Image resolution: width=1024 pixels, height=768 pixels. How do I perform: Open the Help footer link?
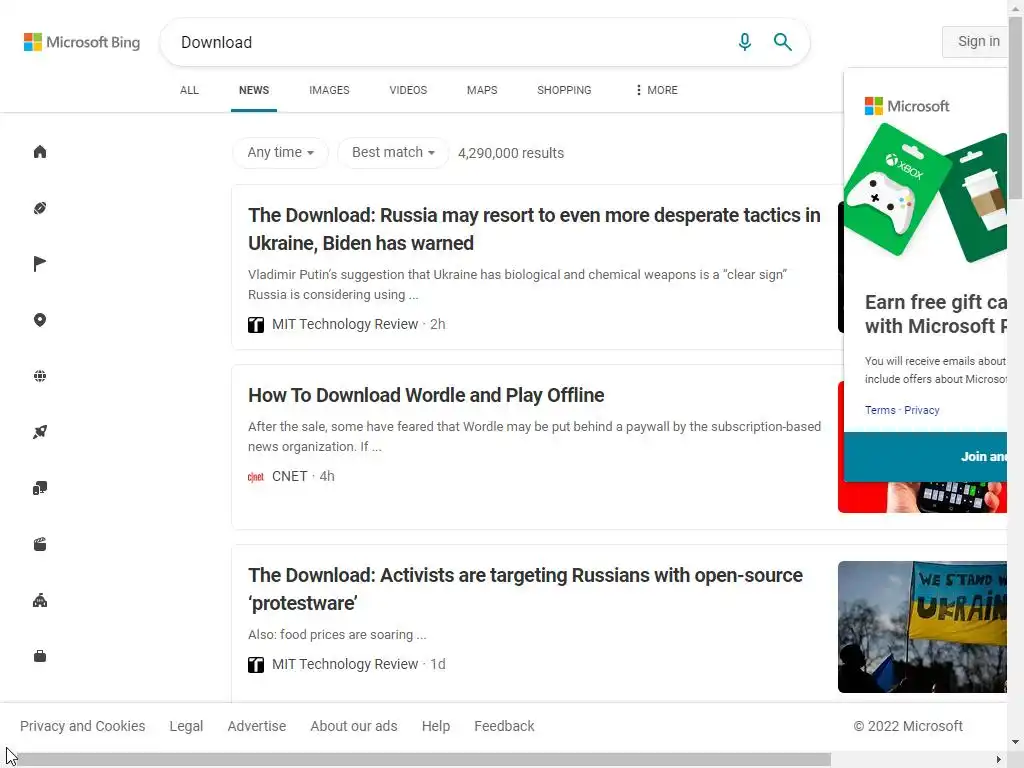point(436,726)
